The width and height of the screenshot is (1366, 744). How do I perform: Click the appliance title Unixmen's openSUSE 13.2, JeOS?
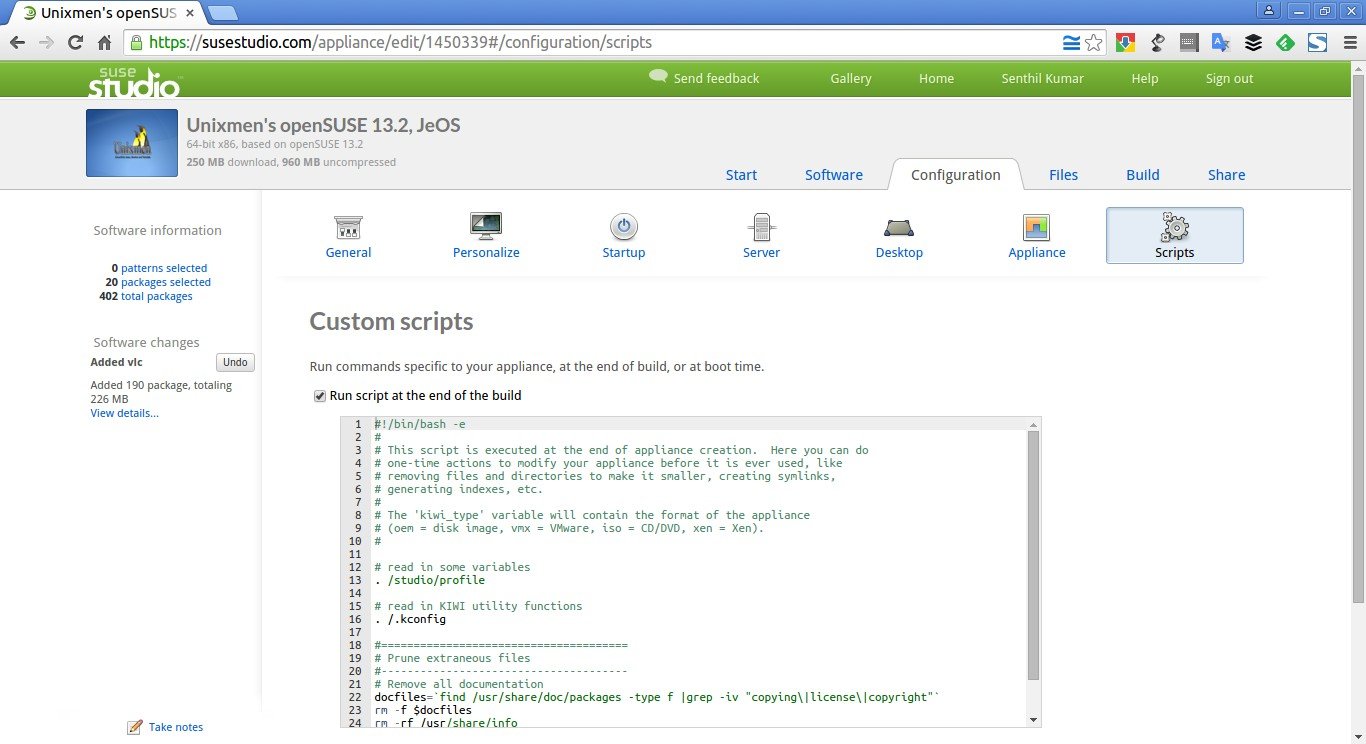pos(323,126)
